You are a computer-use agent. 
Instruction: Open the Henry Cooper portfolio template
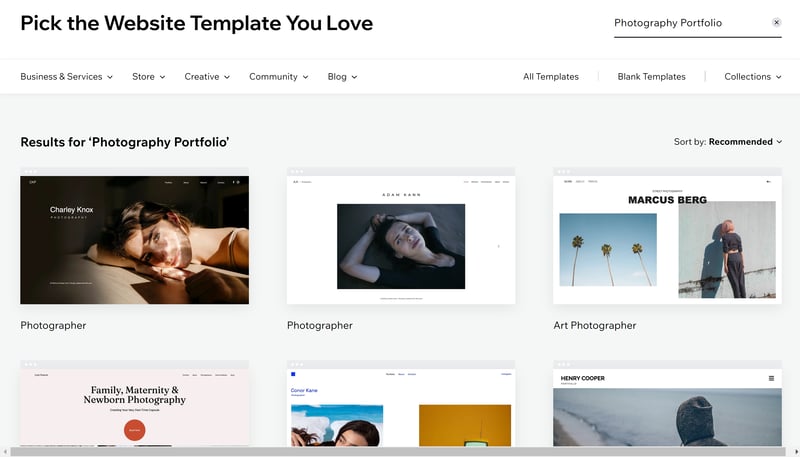tap(667, 403)
